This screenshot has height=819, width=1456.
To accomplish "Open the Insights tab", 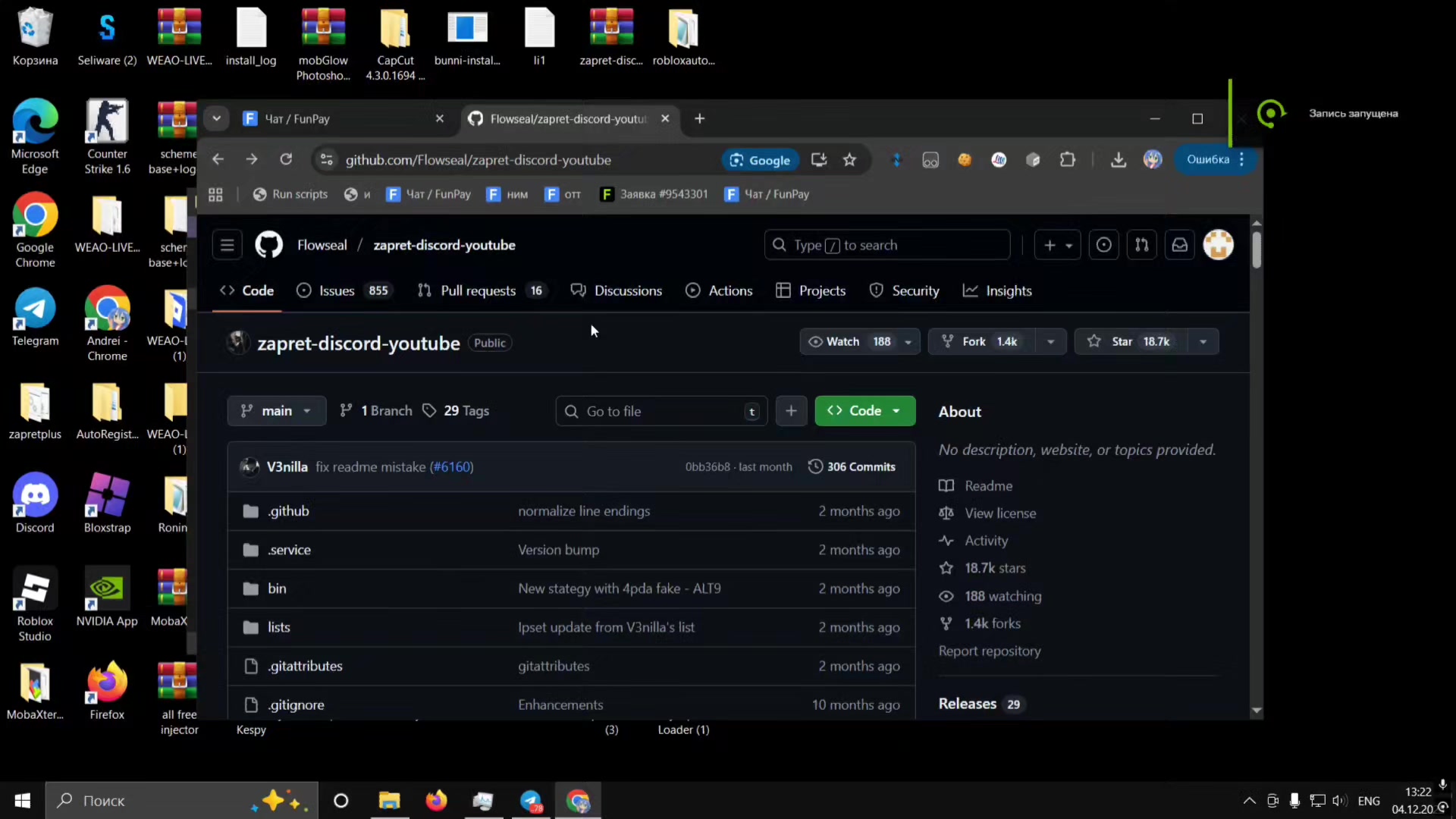I will [x=997, y=290].
